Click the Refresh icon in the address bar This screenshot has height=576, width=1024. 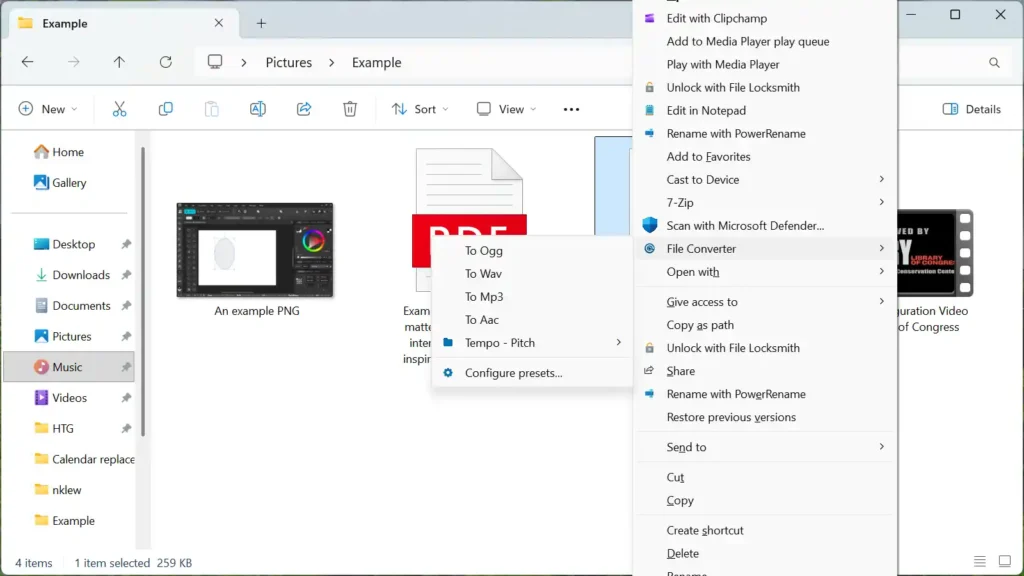pos(165,62)
